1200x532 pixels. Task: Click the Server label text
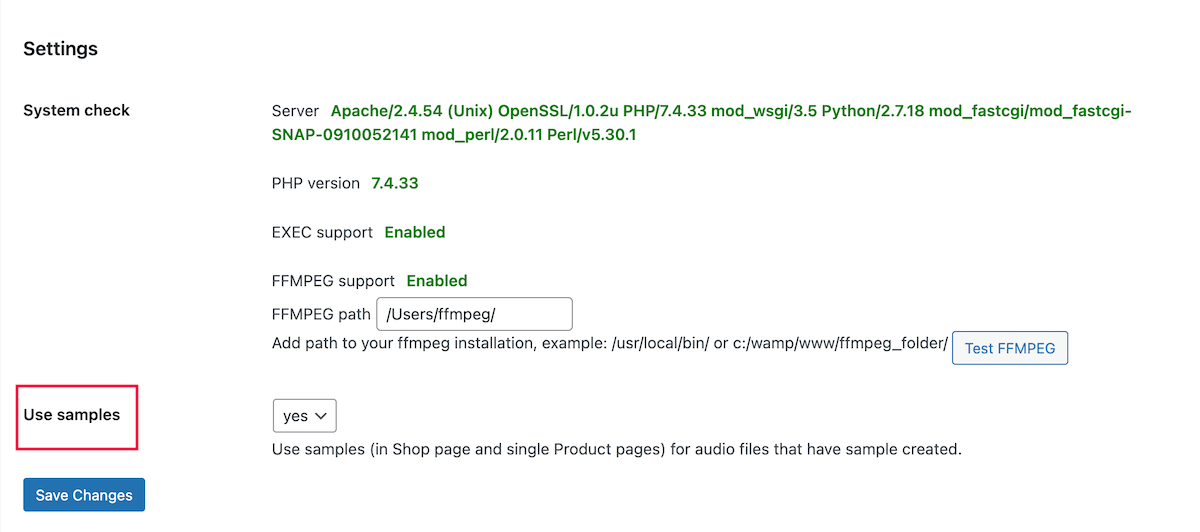coord(295,111)
